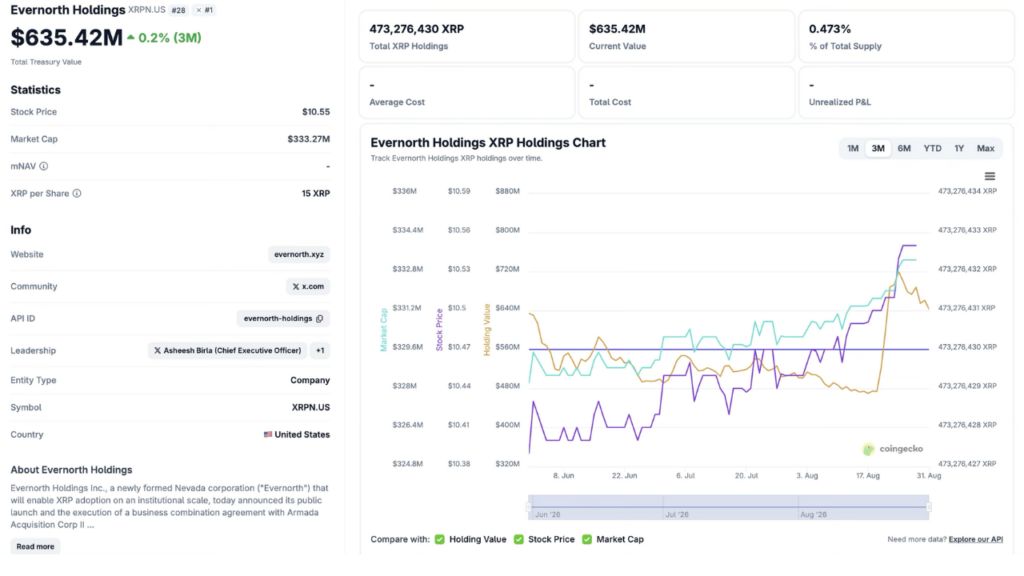Image resolution: width=1024 pixels, height=576 pixels.
Task: Open the evernorth.xyz website link
Action: click(299, 255)
